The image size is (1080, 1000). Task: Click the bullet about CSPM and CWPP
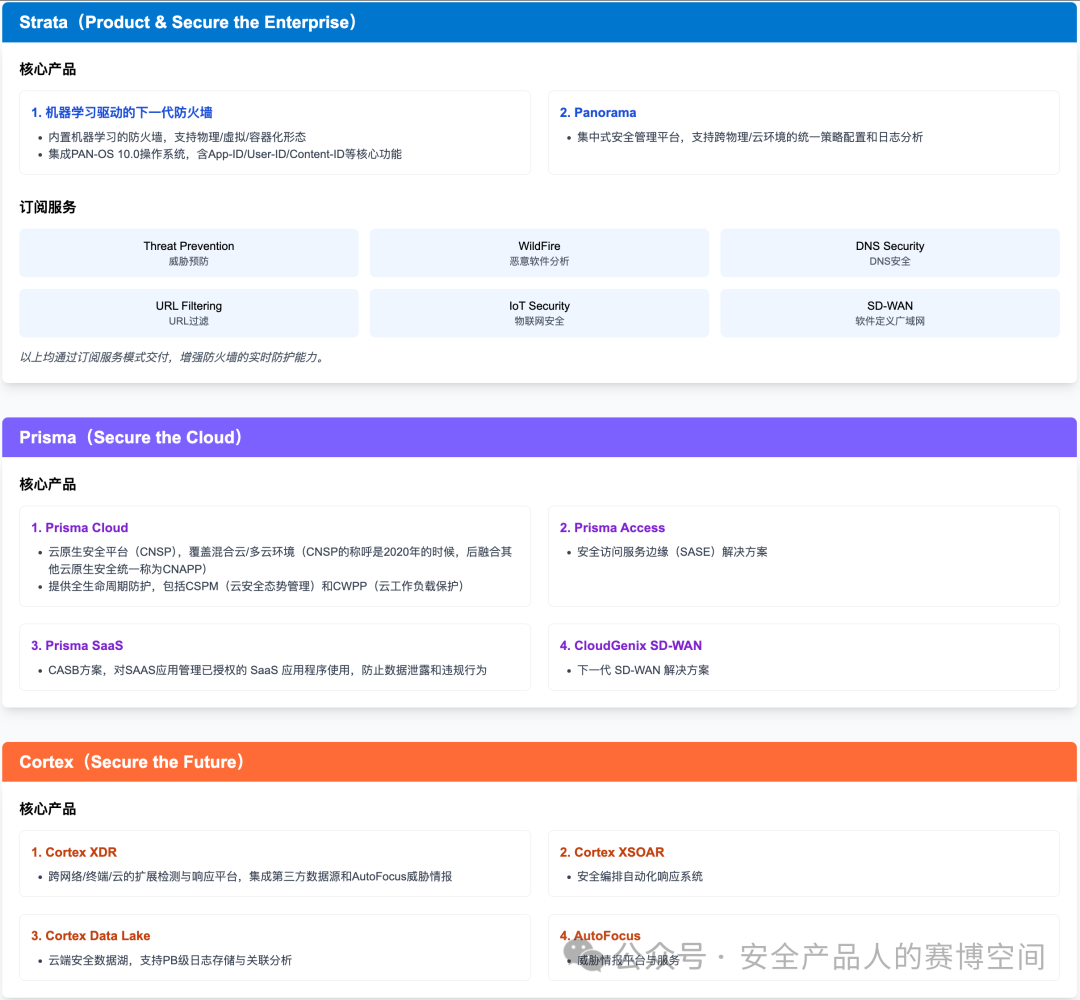point(258,586)
